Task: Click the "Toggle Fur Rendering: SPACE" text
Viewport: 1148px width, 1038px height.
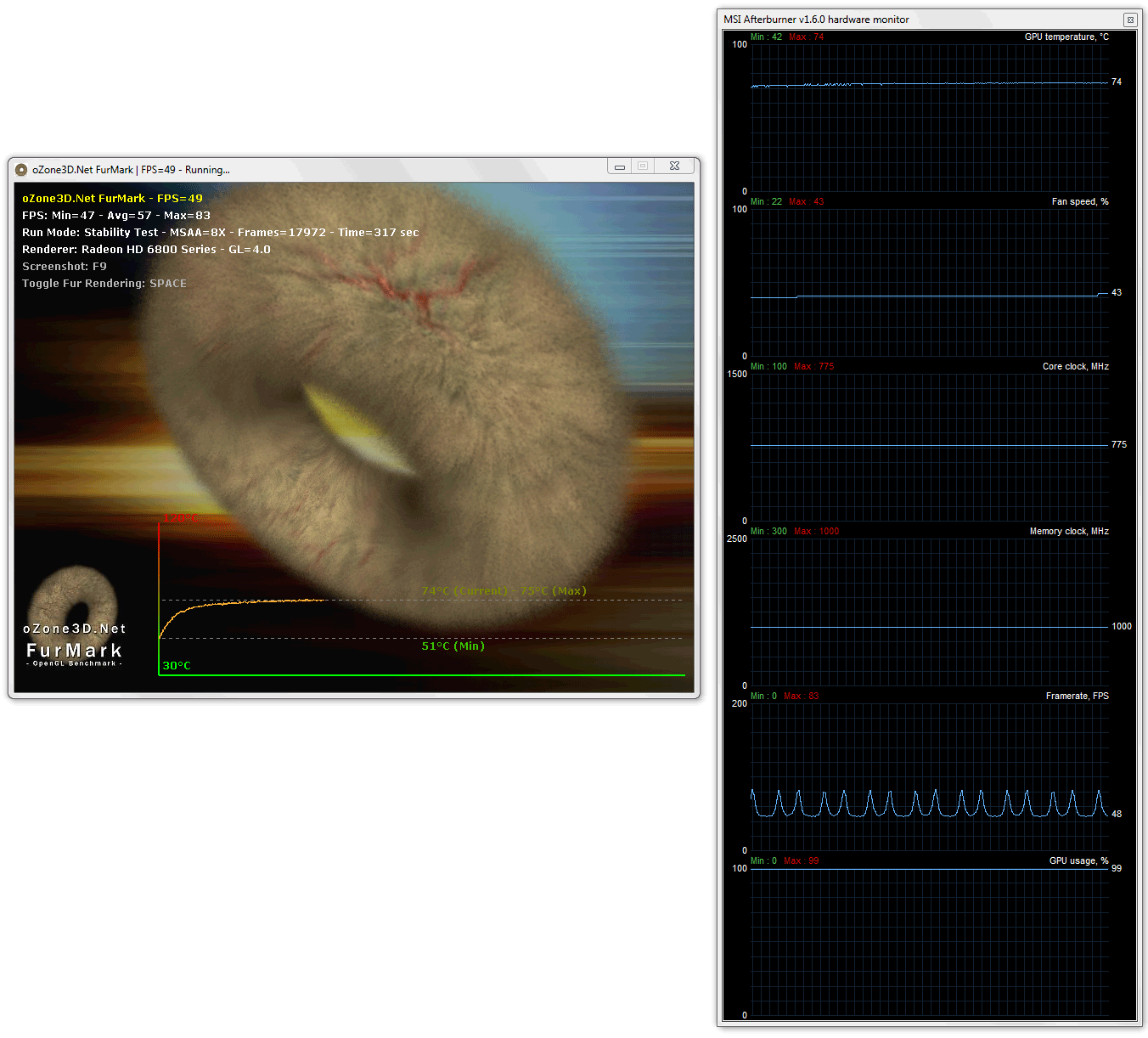Action: [104, 284]
